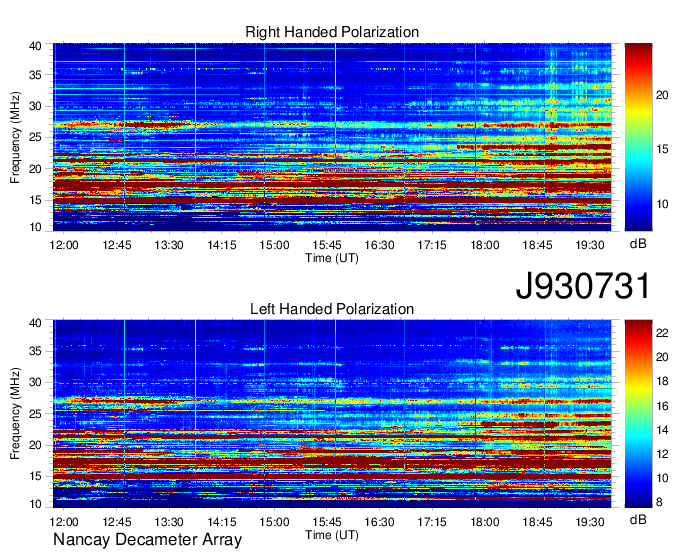Click the 15:00 time tick of the Right Handed plot
The image size is (680, 552).
[275, 245]
